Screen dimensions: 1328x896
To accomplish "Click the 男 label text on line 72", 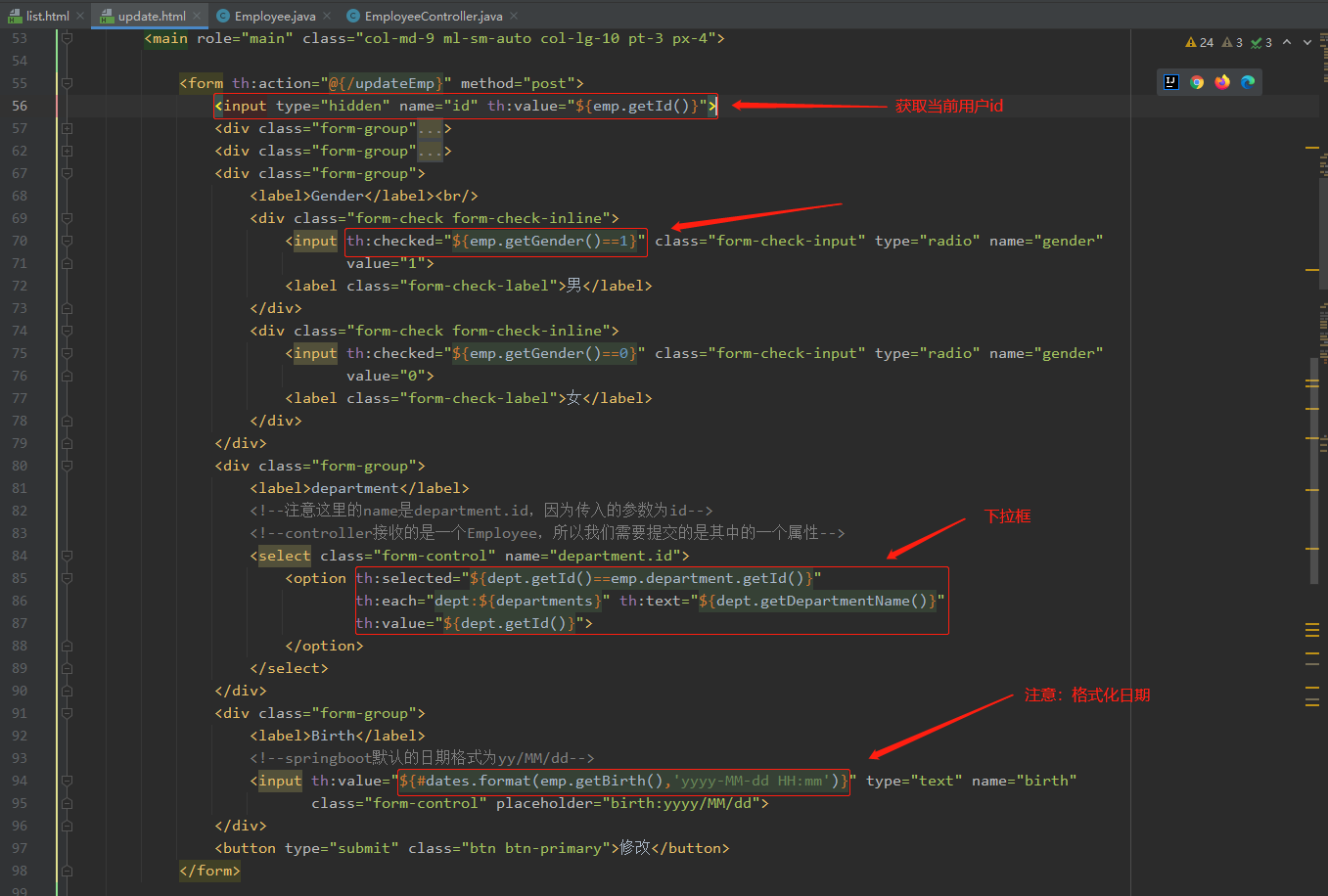I will [x=574, y=286].
